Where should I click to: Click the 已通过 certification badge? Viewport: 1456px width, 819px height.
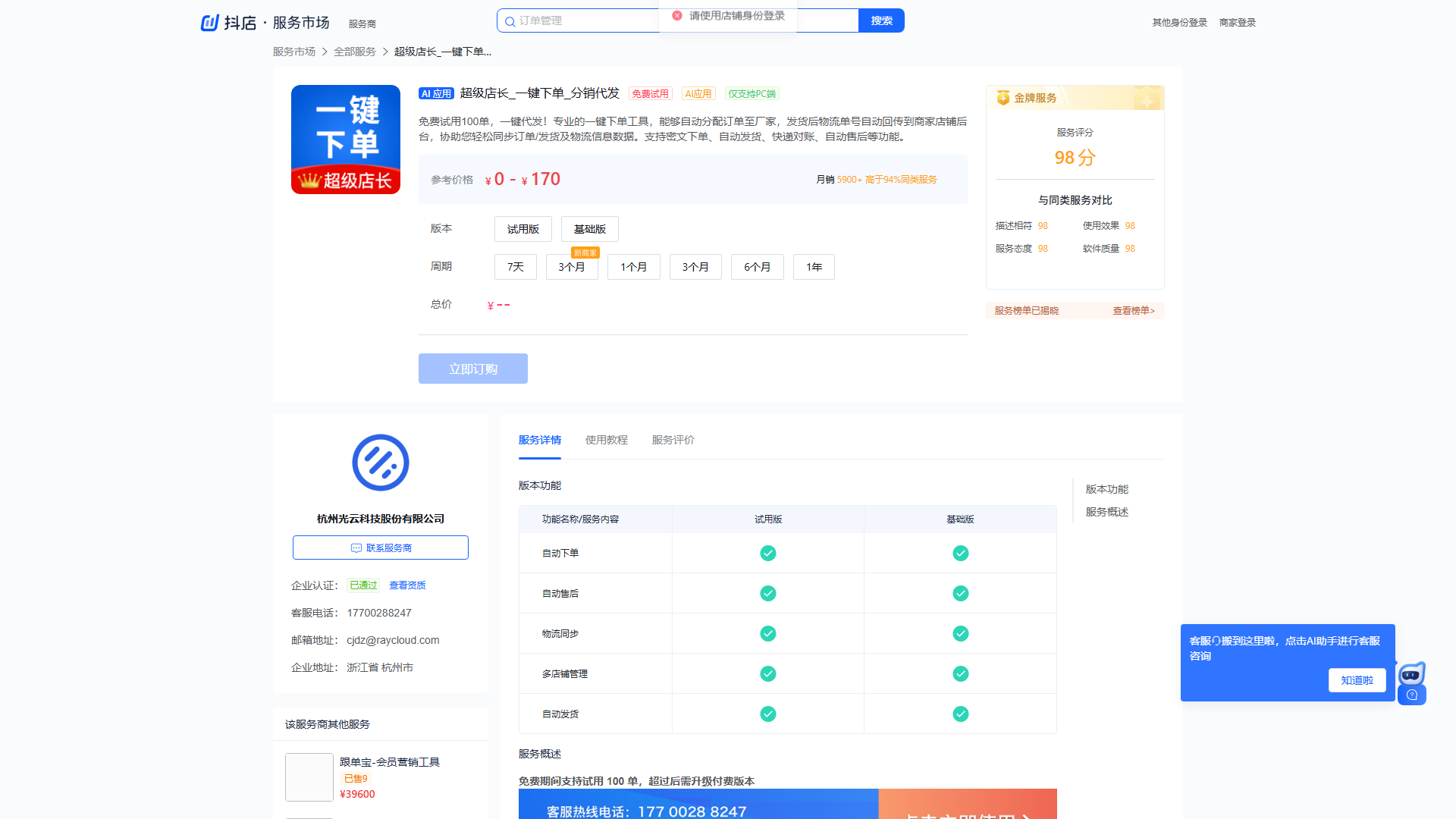coord(363,585)
